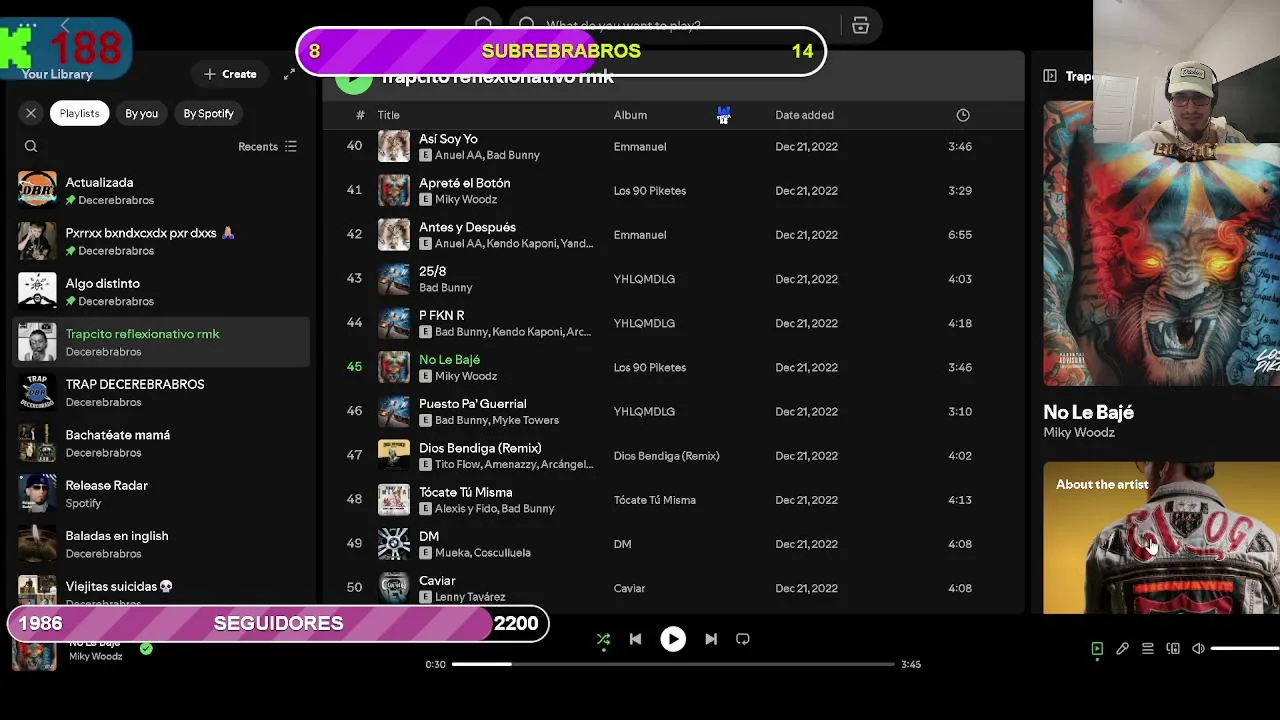
Task: Open the No Le Bajé title in side panel
Action: [x=1088, y=412]
